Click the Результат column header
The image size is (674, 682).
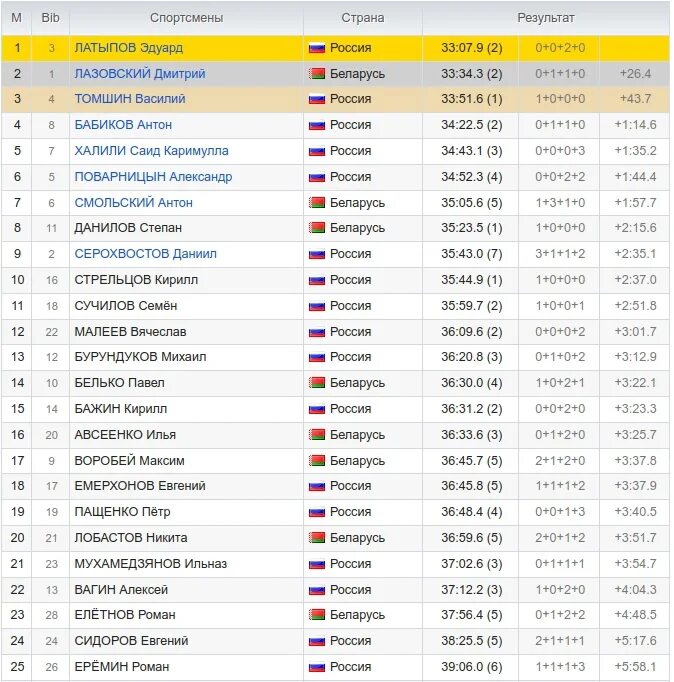tap(546, 18)
